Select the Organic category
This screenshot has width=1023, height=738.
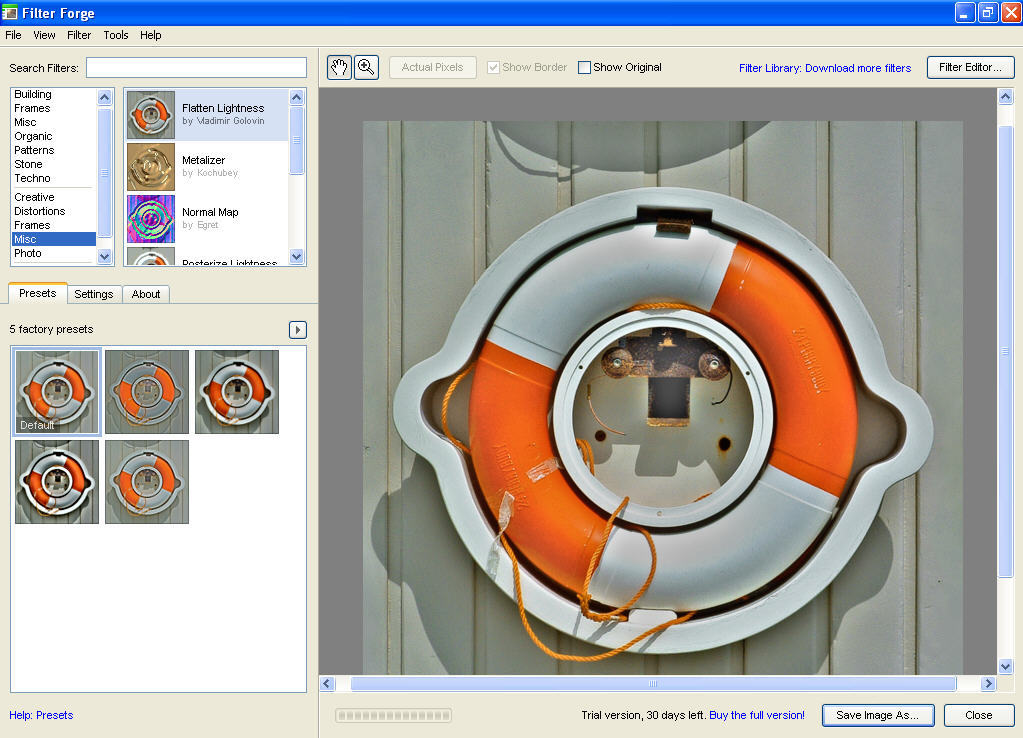point(33,136)
